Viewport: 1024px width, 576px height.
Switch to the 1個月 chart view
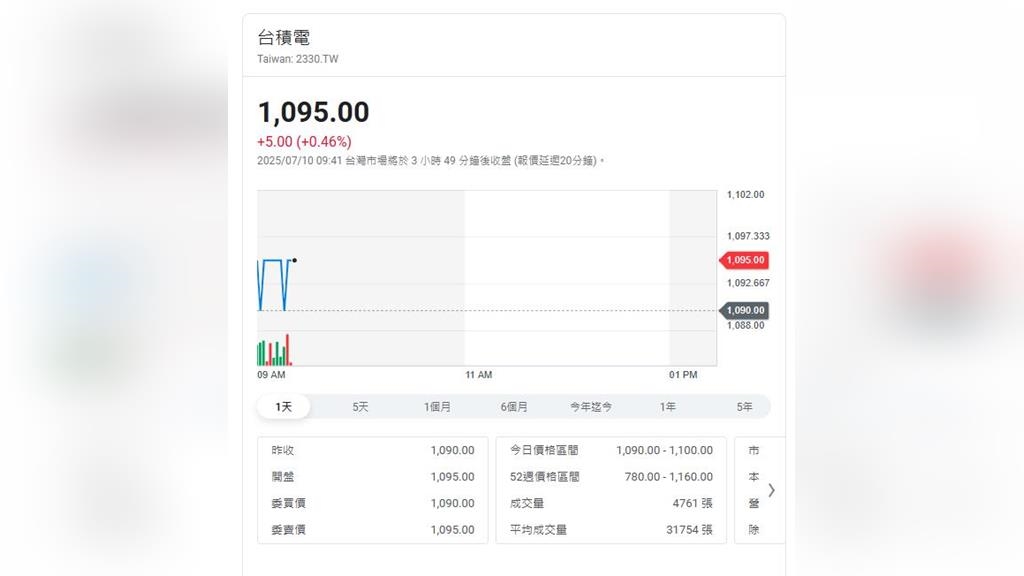pos(437,406)
